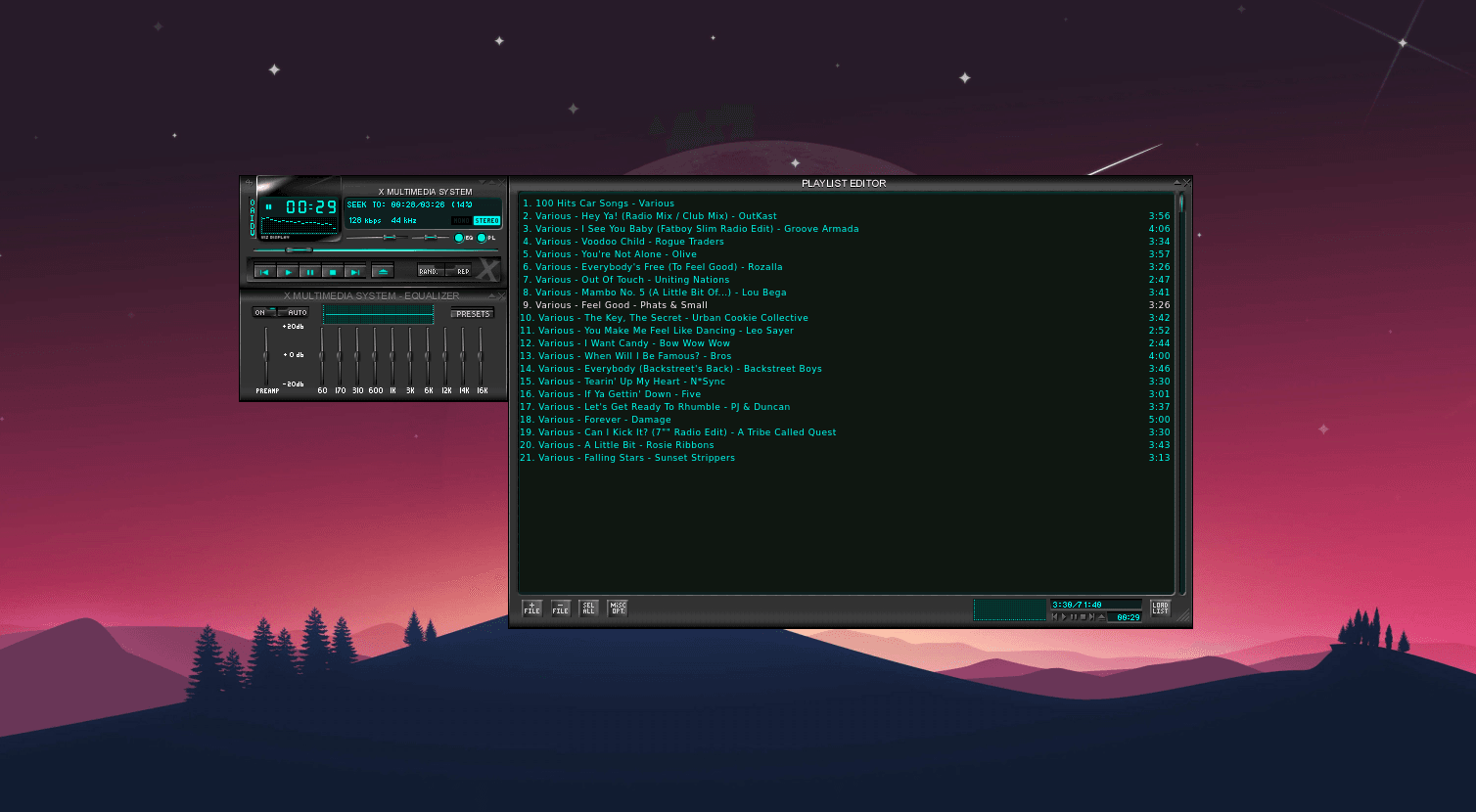Click the playlist mini pause button
The width and height of the screenshot is (1476, 812).
(1074, 616)
